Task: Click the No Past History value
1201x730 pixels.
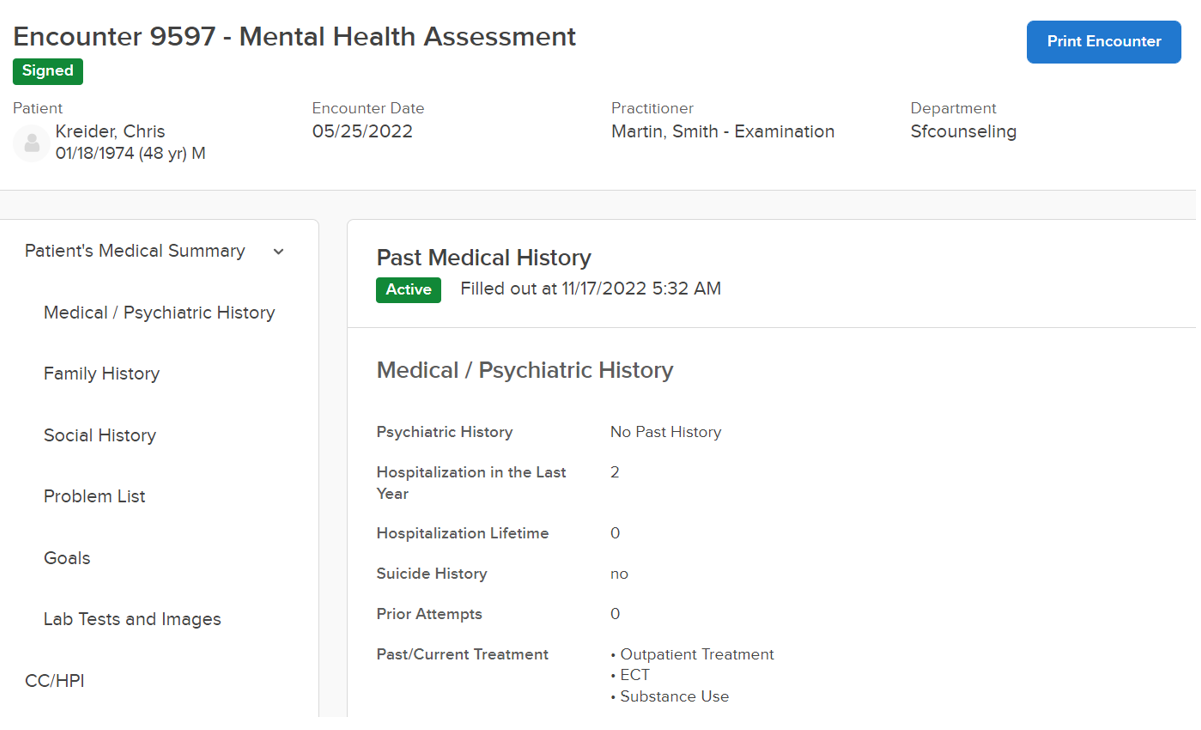Action: coord(666,432)
